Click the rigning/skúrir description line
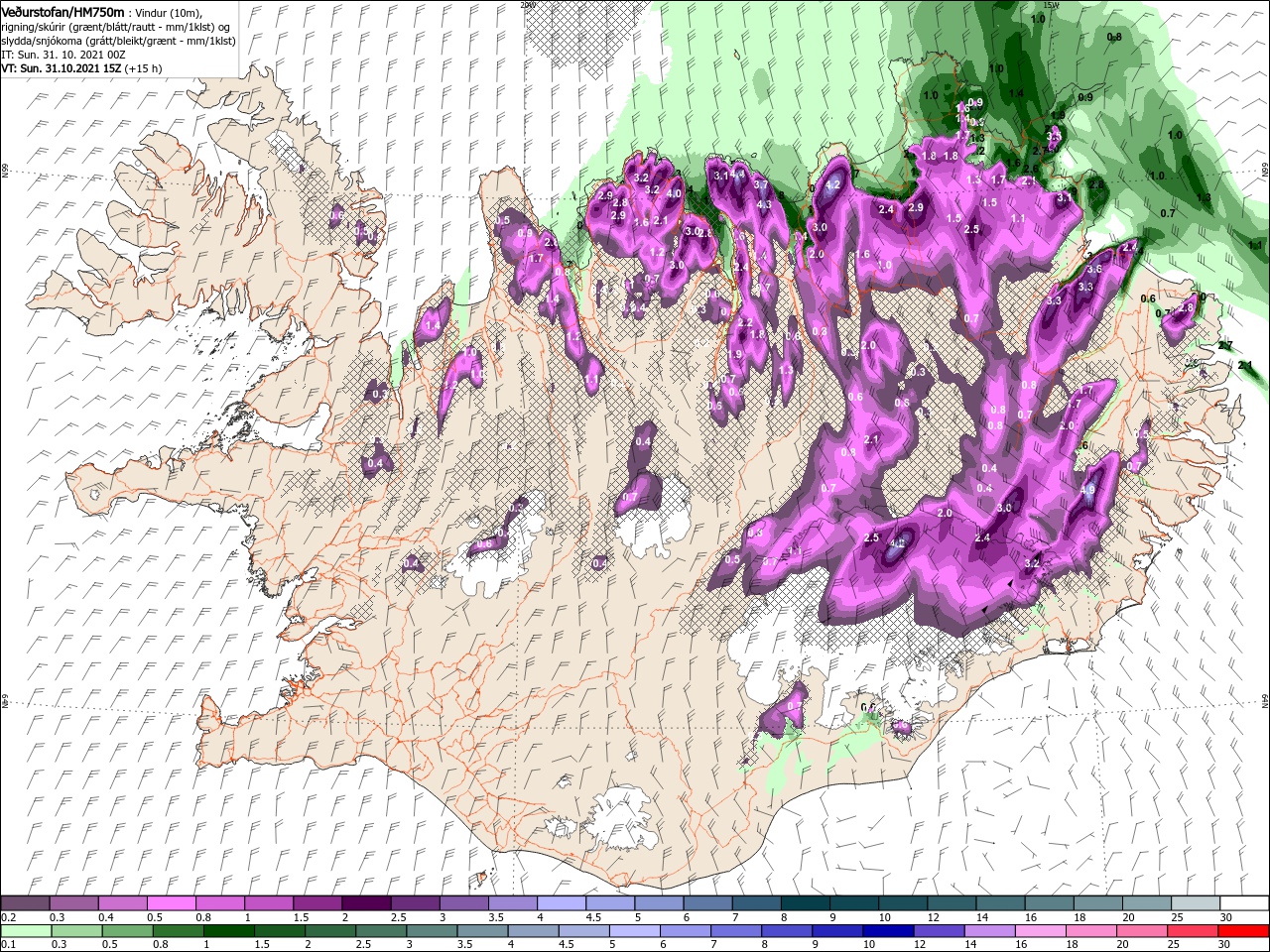 coord(115,28)
